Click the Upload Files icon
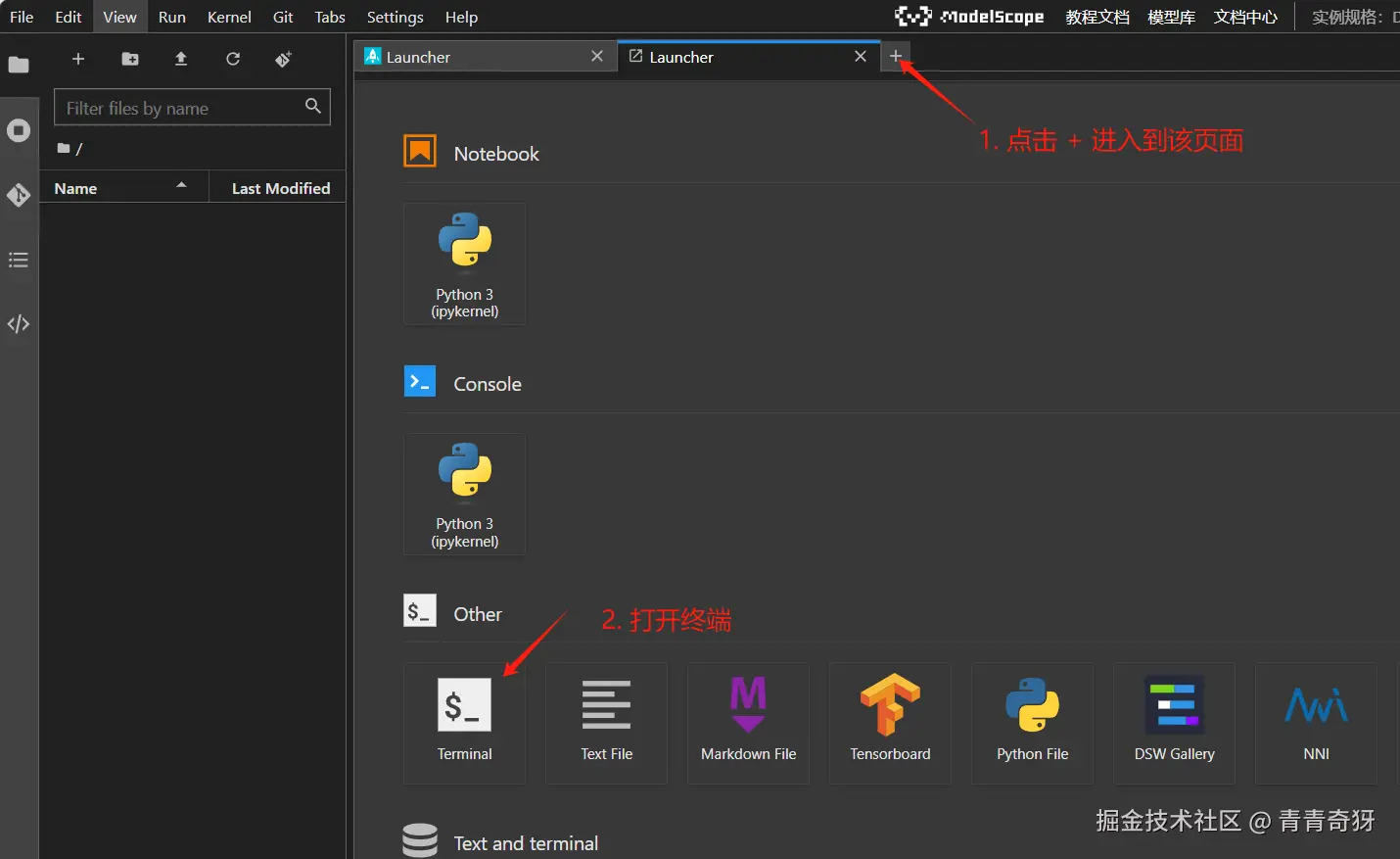1400x859 pixels. [x=181, y=59]
